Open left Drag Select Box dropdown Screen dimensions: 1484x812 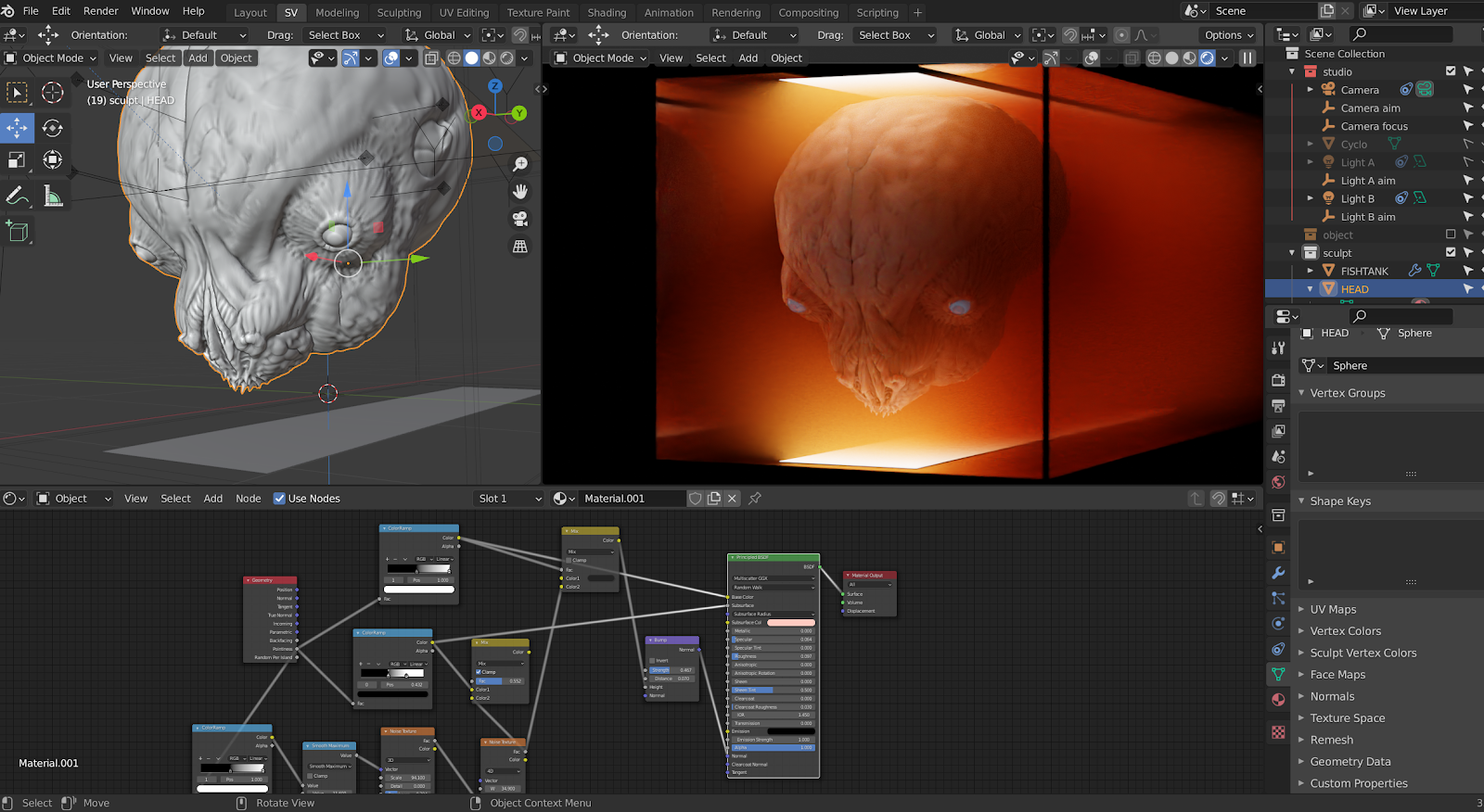click(x=345, y=35)
